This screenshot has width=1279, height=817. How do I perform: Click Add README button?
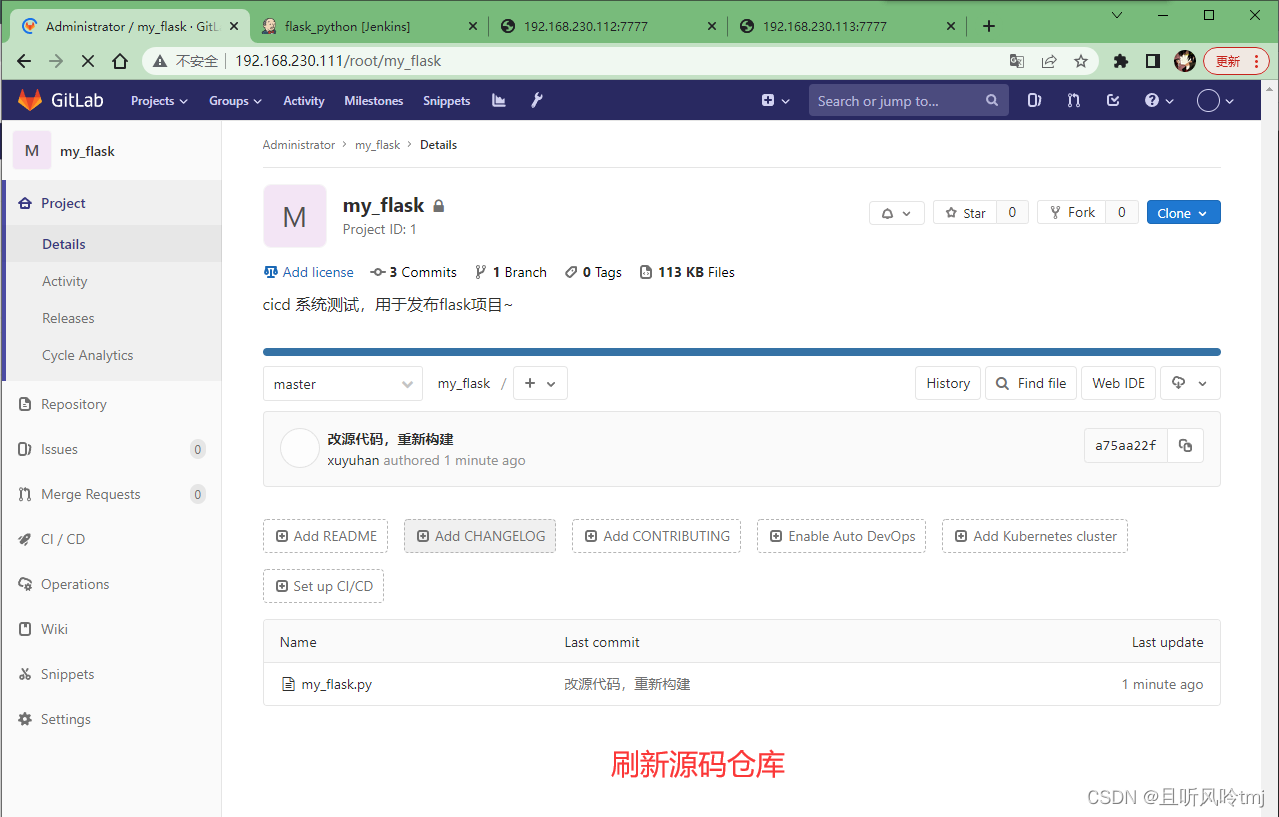tap(326, 536)
